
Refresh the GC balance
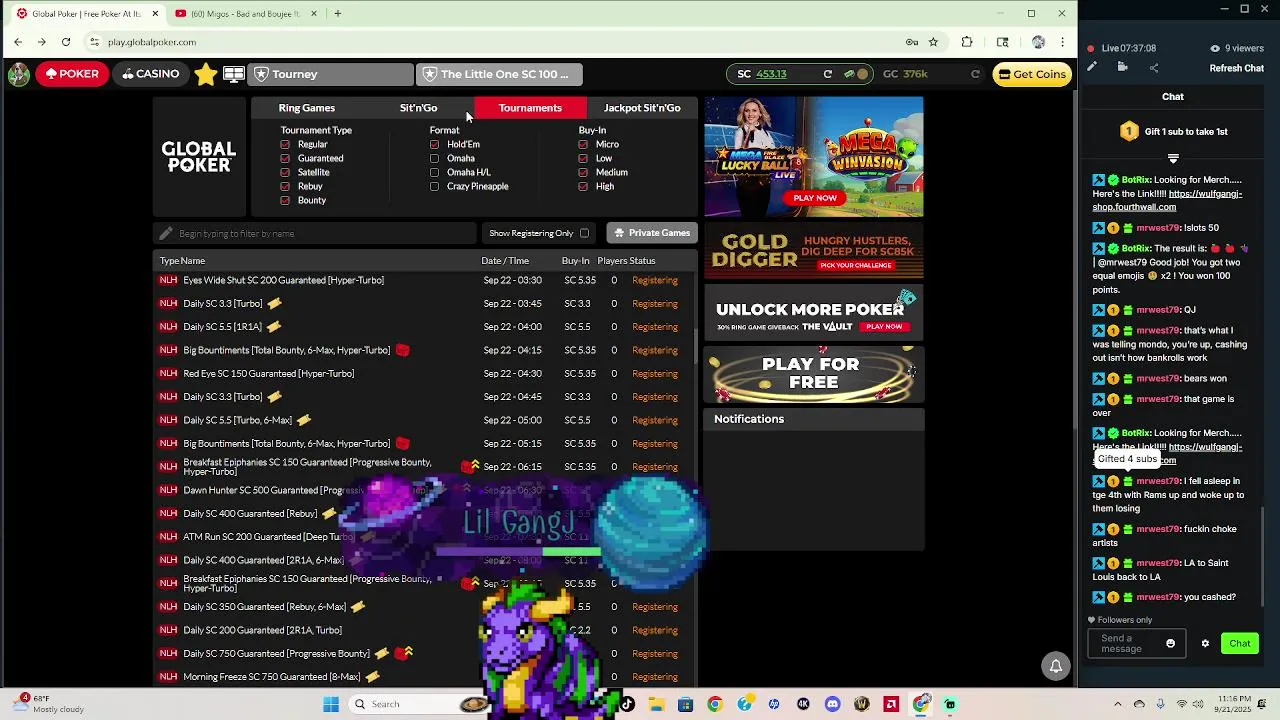tap(975, 74)
